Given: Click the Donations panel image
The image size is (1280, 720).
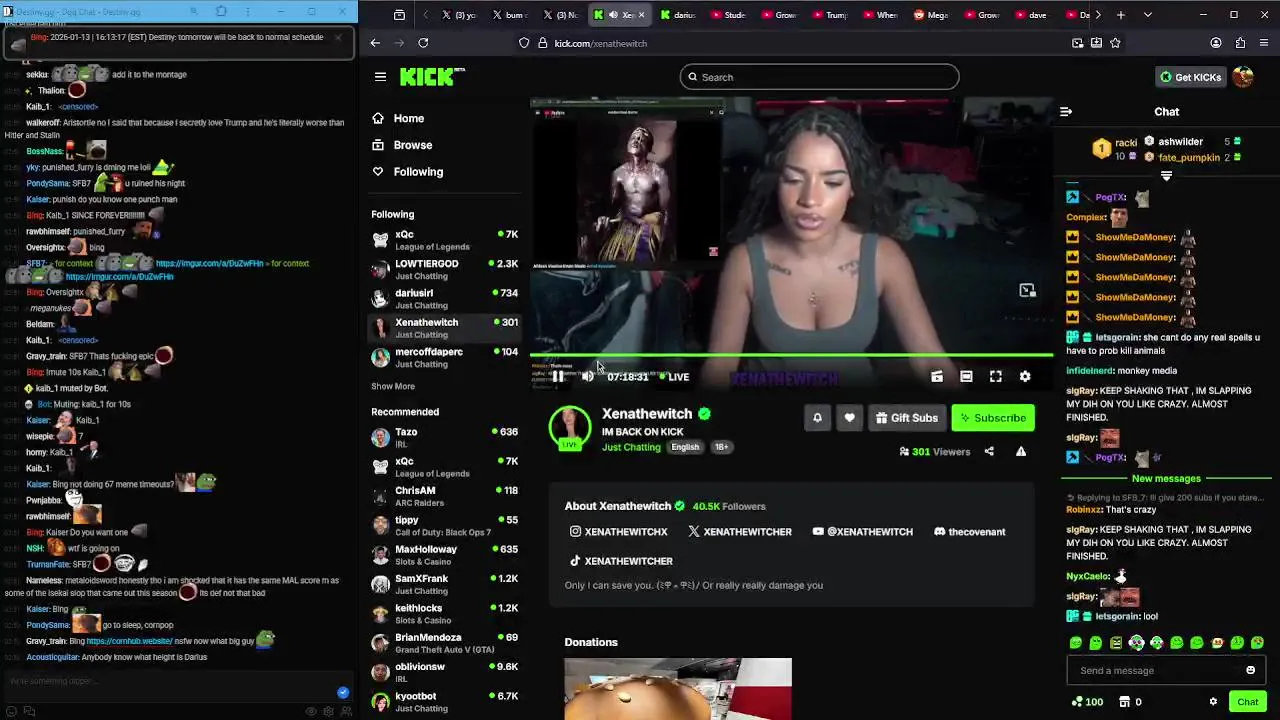Looking at the screenshot, I should (678, 689).
